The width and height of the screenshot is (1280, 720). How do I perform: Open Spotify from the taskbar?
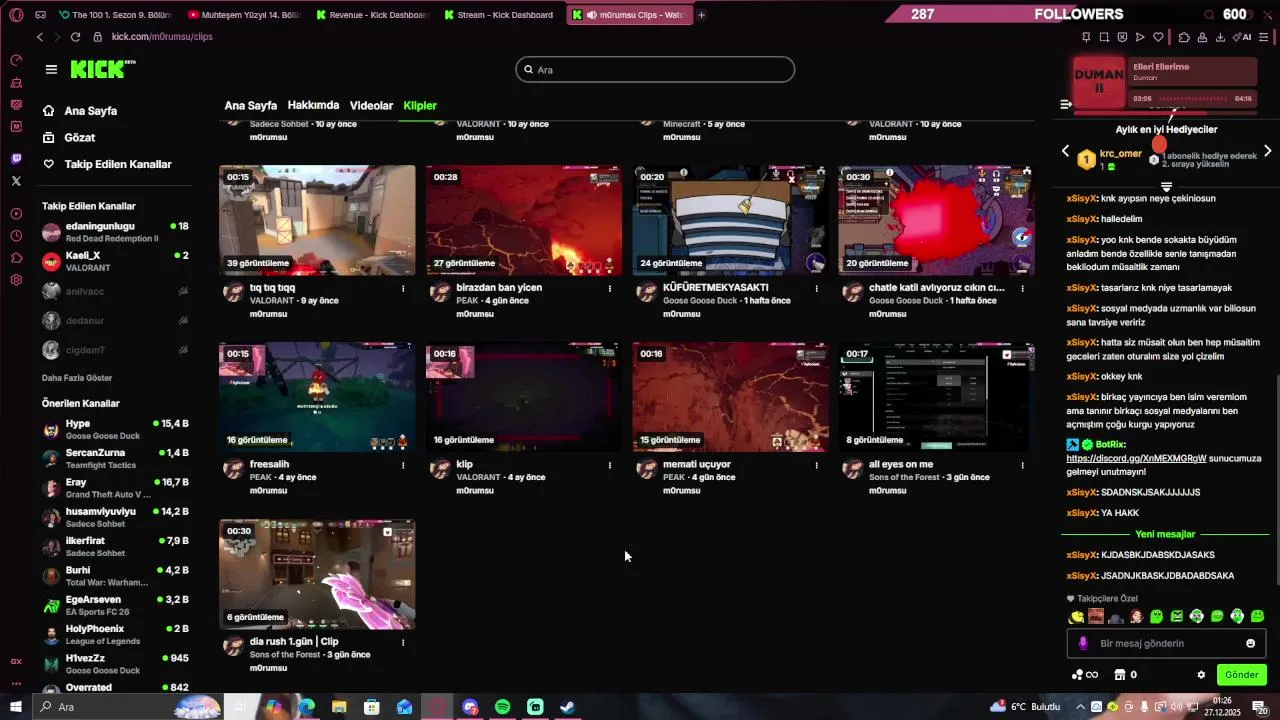coord(502,707)
